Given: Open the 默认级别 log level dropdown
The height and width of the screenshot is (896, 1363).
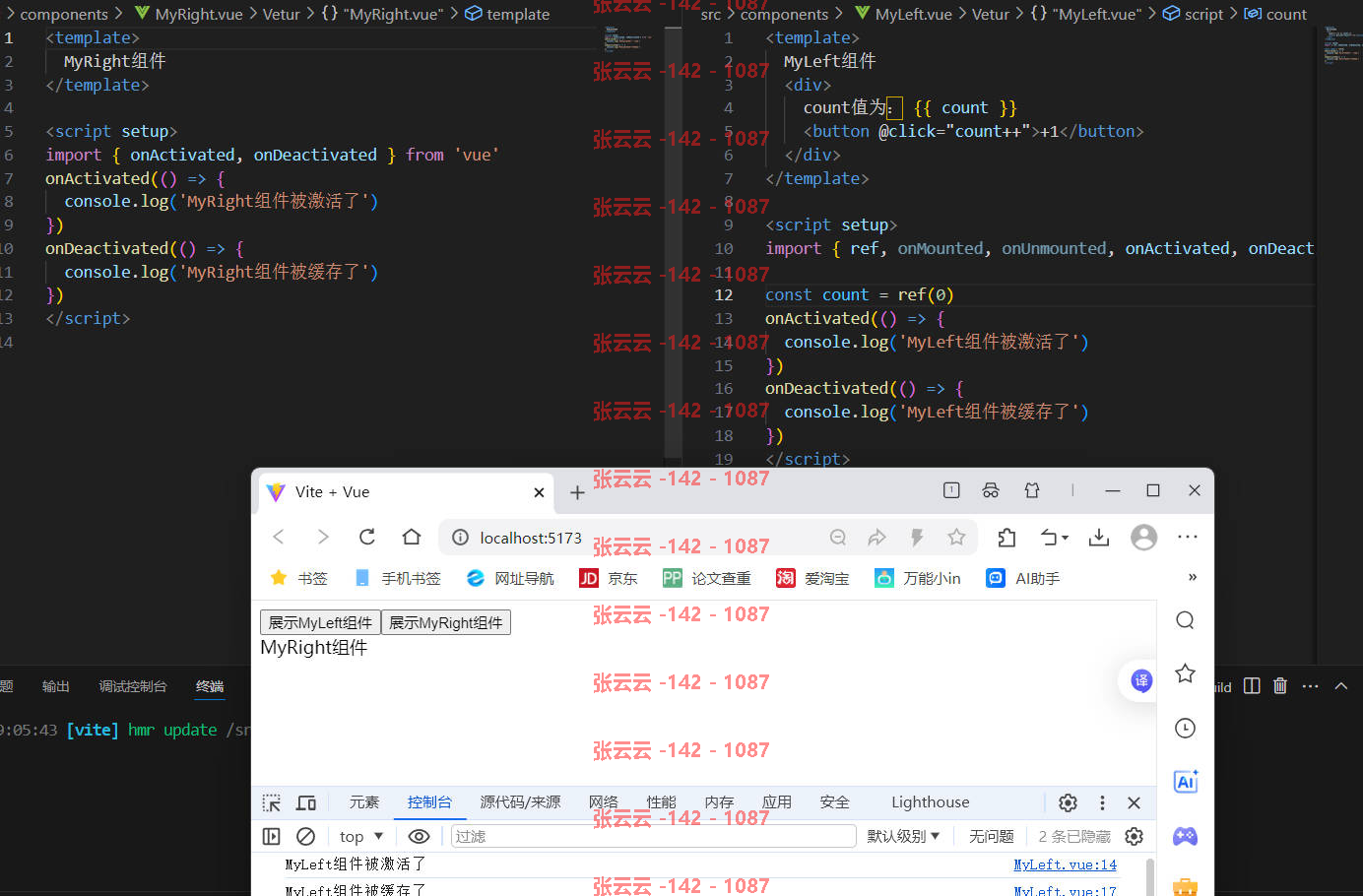Looking at the screenshot, I should tap(903, 836).
